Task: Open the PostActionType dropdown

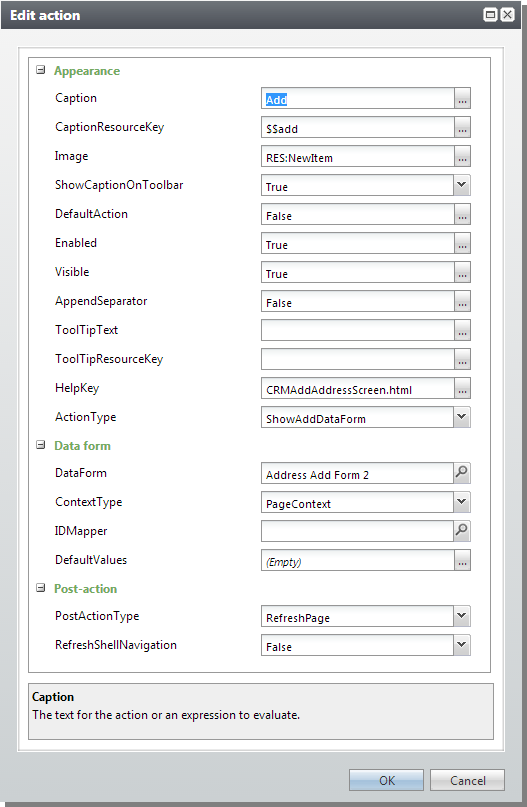Action: click(x=462, y=617)
